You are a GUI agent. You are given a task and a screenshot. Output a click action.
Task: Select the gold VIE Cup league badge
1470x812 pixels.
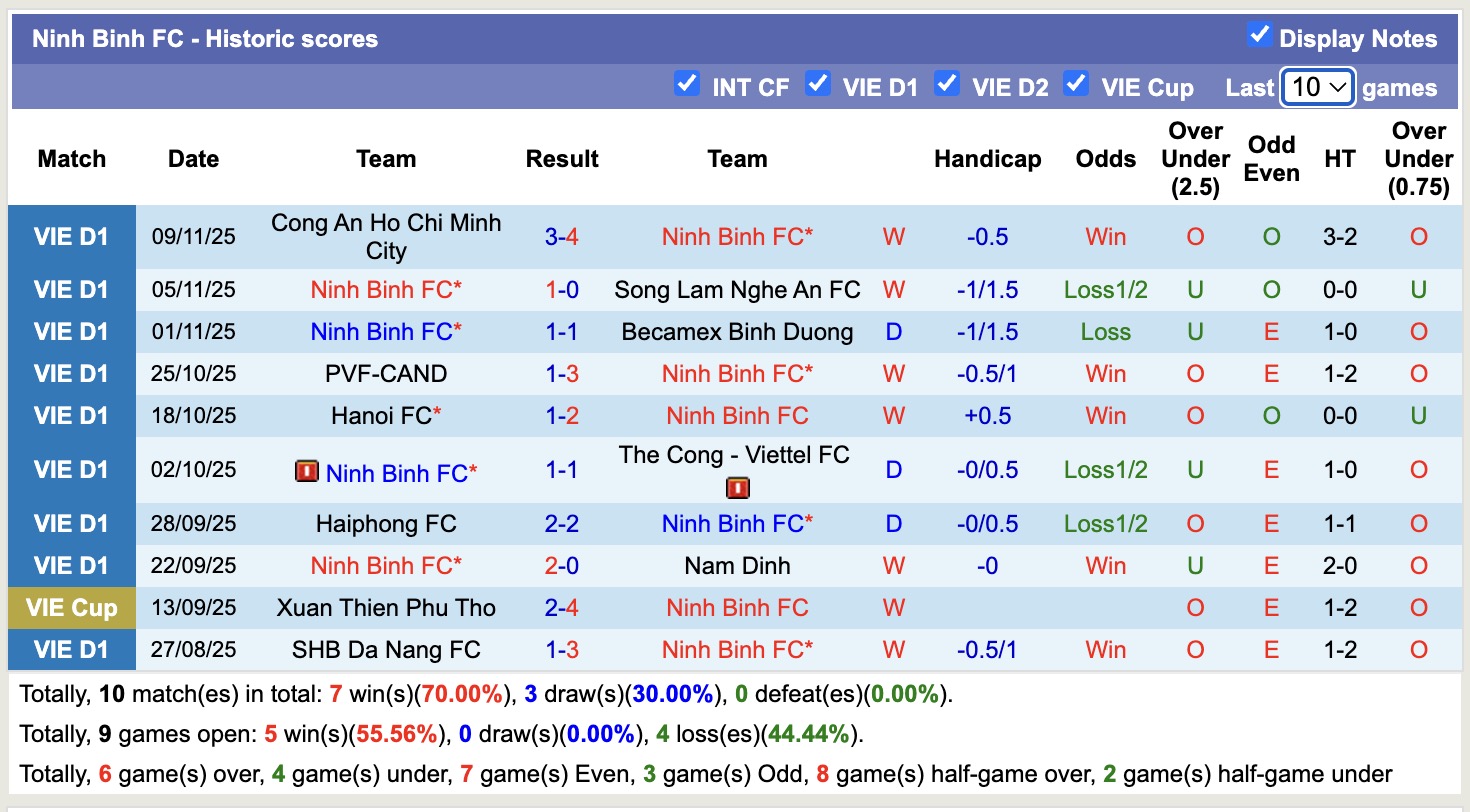(71, 607)
